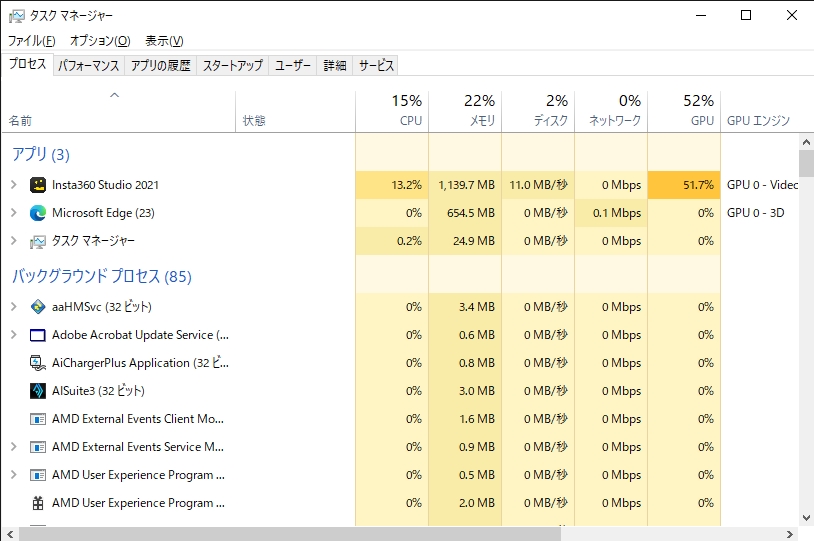Click the aaHMSvc process icon
This screenshot has height=541, width=814.
pos(38,307)
